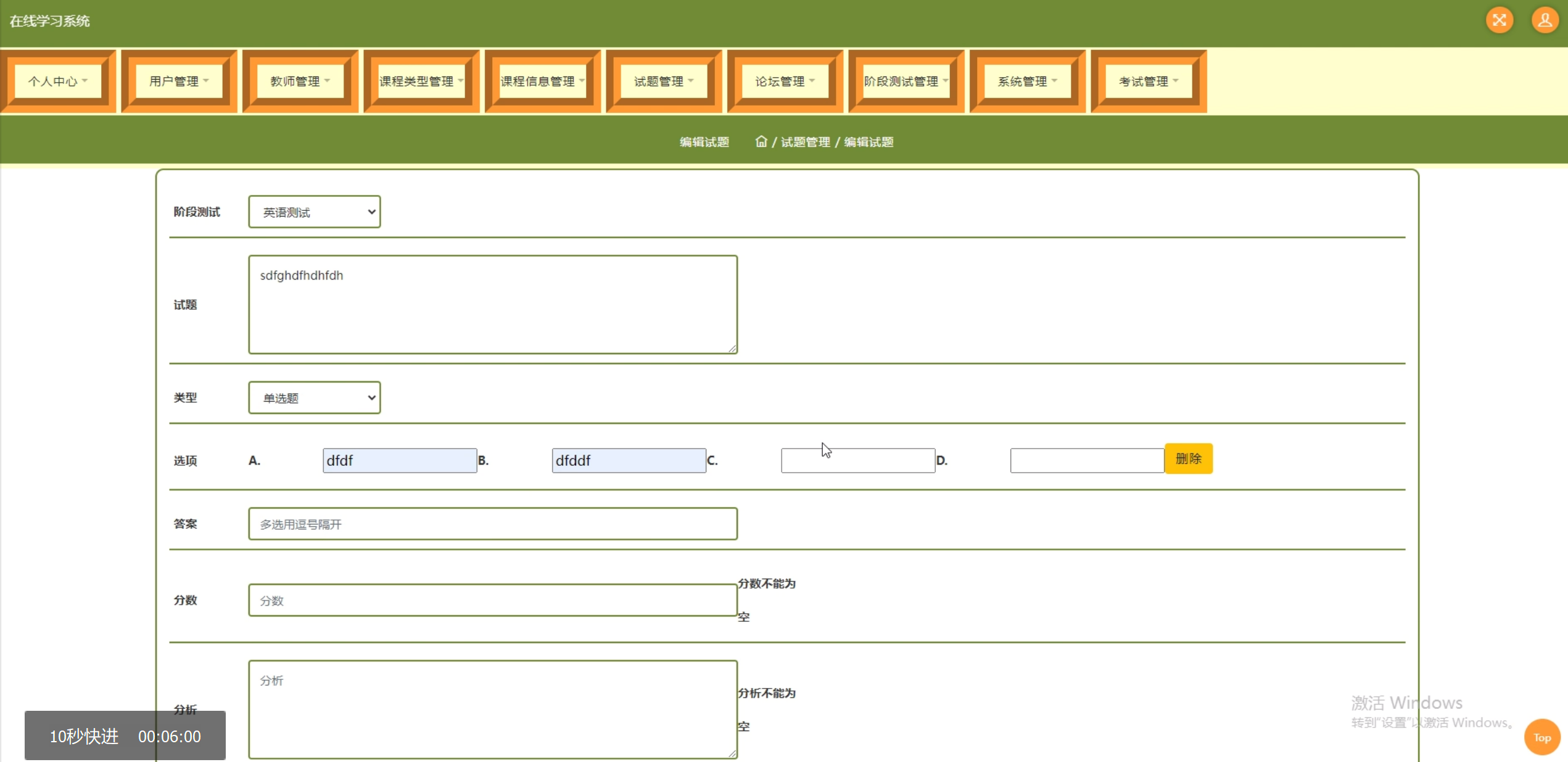Click into option D input field

click(x=1086, y=461)
